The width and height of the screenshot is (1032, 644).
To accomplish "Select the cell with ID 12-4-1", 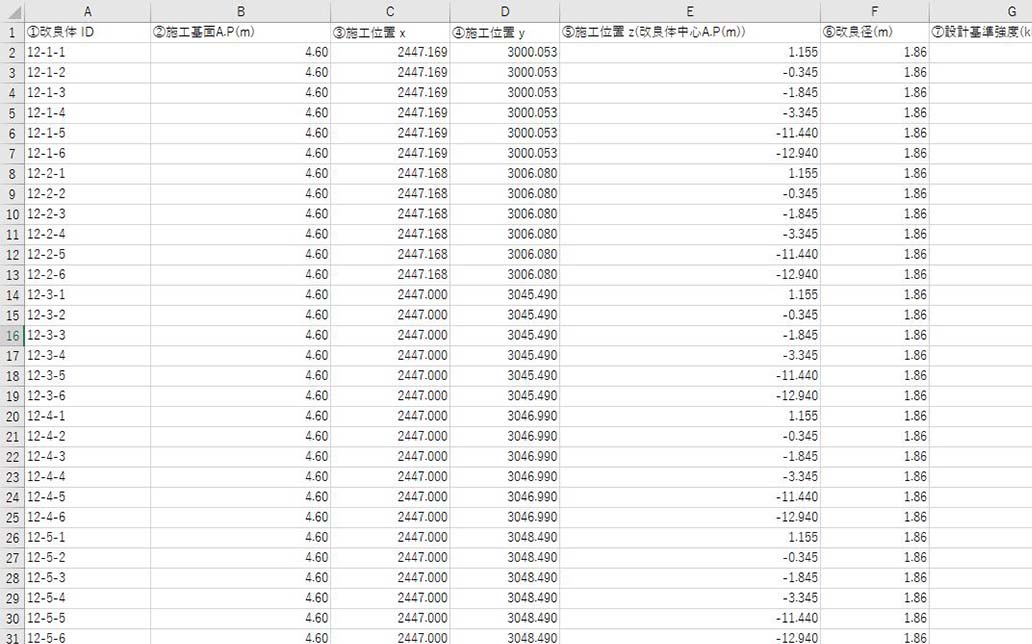I will click(x=87, y=416).
